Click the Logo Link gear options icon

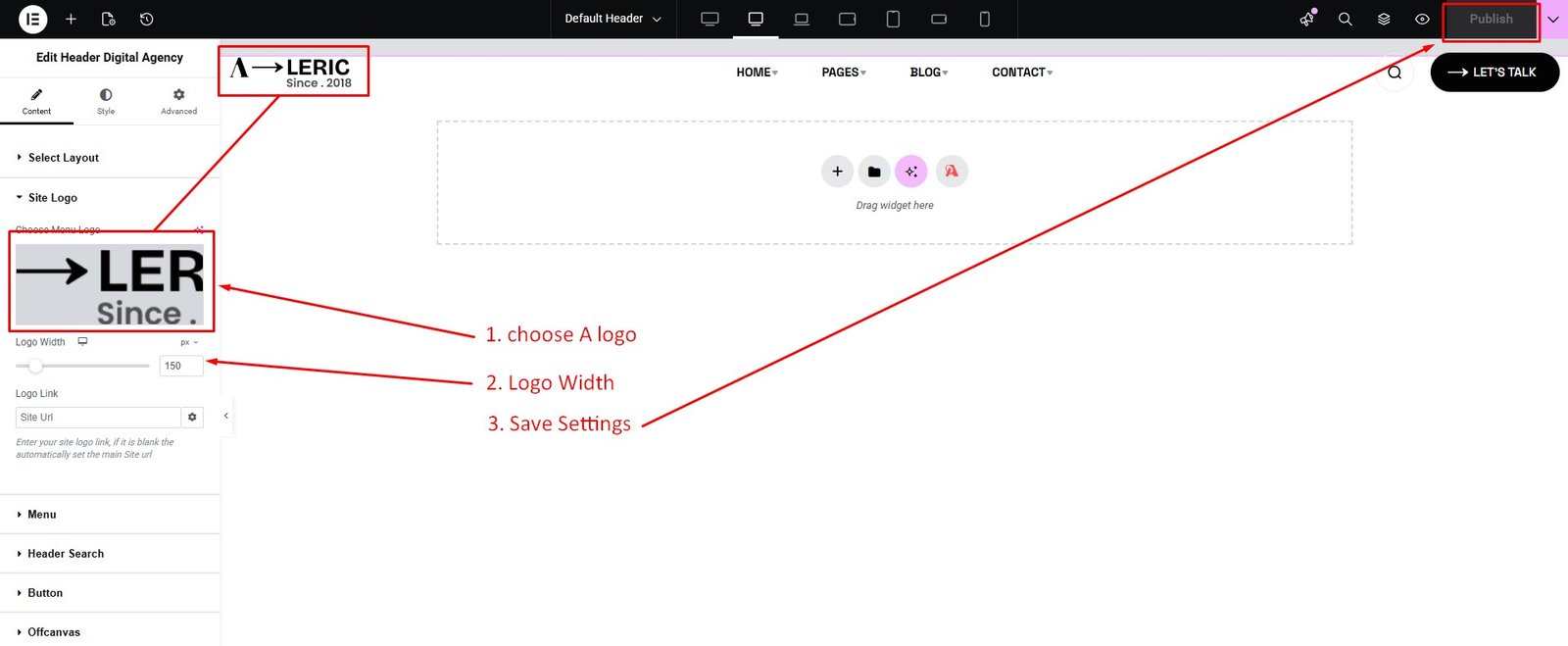click(192, 417)
